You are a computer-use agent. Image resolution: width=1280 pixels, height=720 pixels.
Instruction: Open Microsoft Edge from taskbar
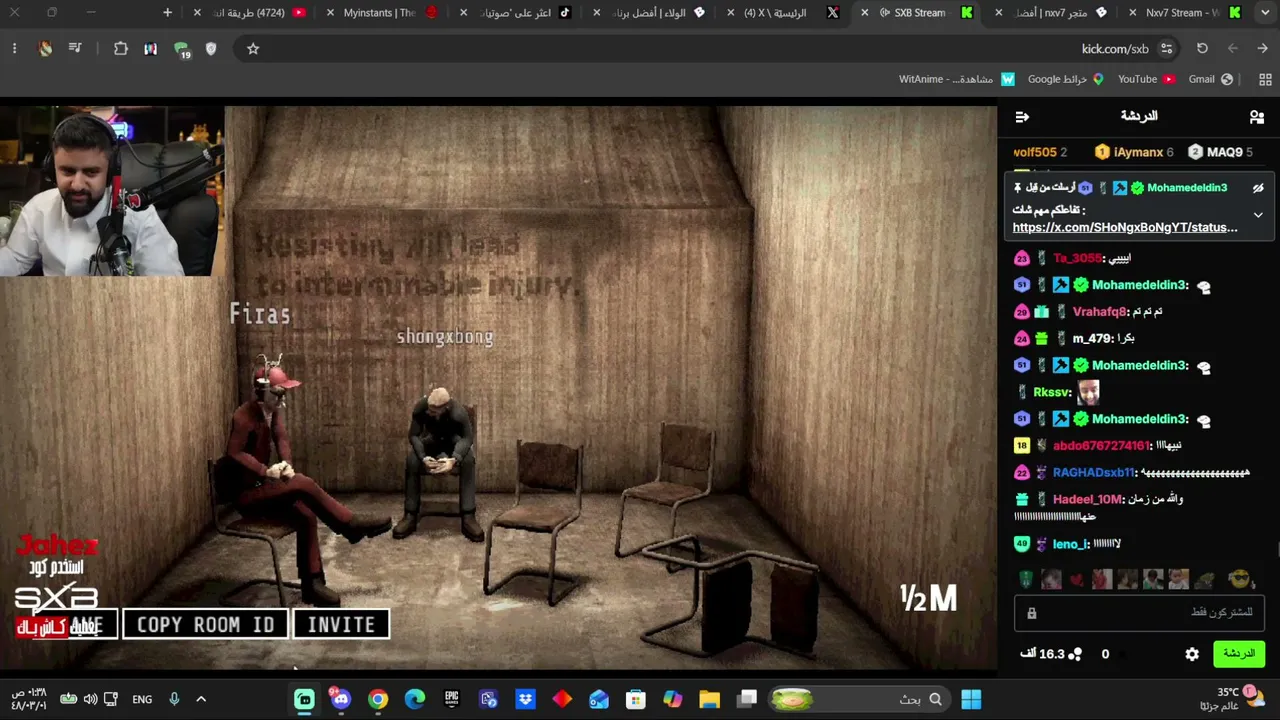click(414, 700)
